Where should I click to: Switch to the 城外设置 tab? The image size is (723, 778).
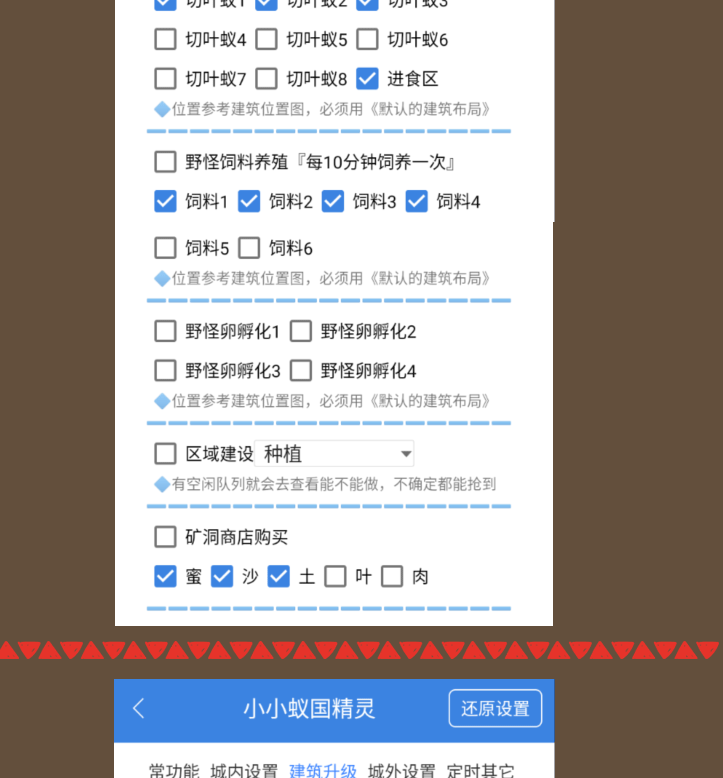click(x=401, y=771)
